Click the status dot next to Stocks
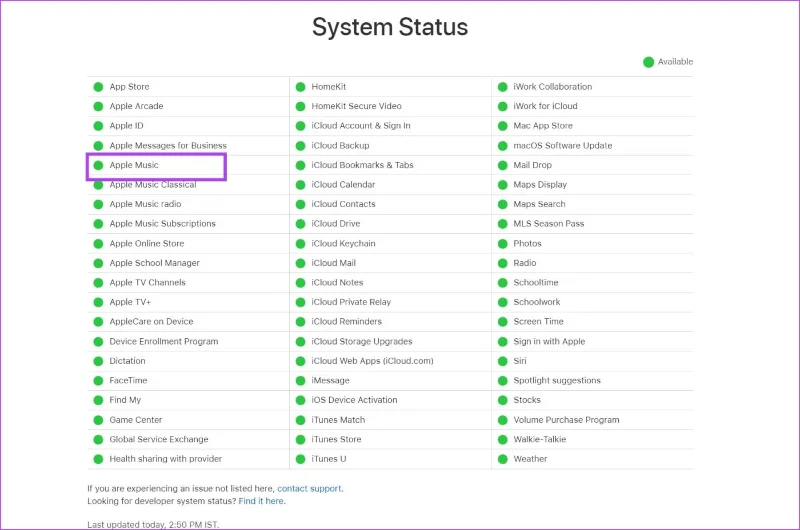This screenshot has height=530, width=800. [503, 400]
